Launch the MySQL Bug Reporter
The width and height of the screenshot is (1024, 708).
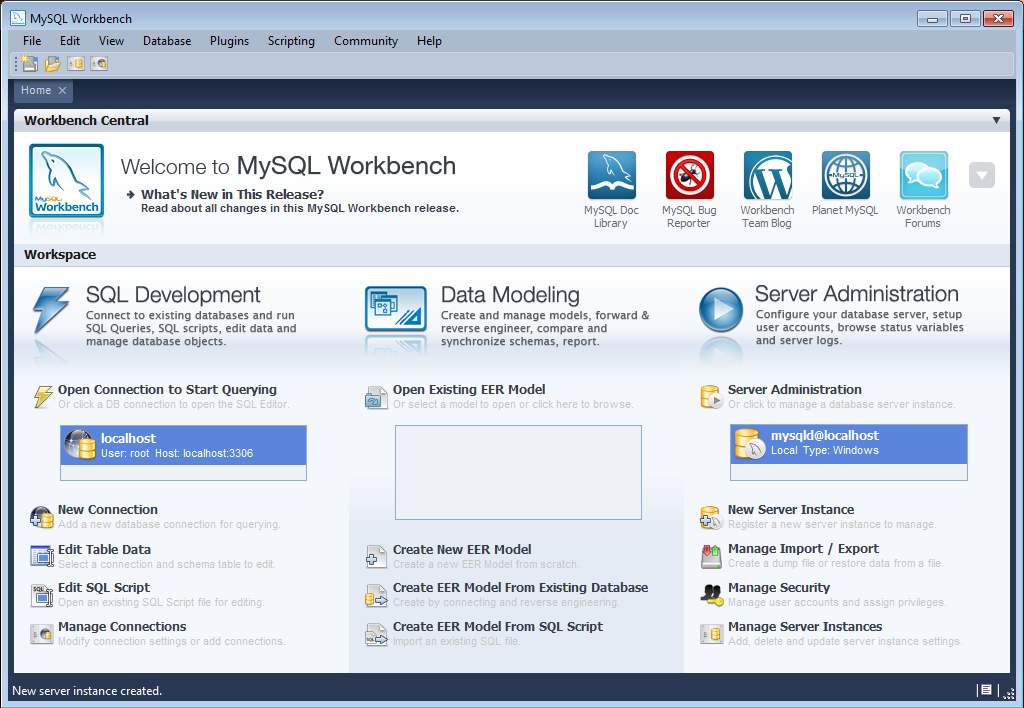(x=689, y=175)
